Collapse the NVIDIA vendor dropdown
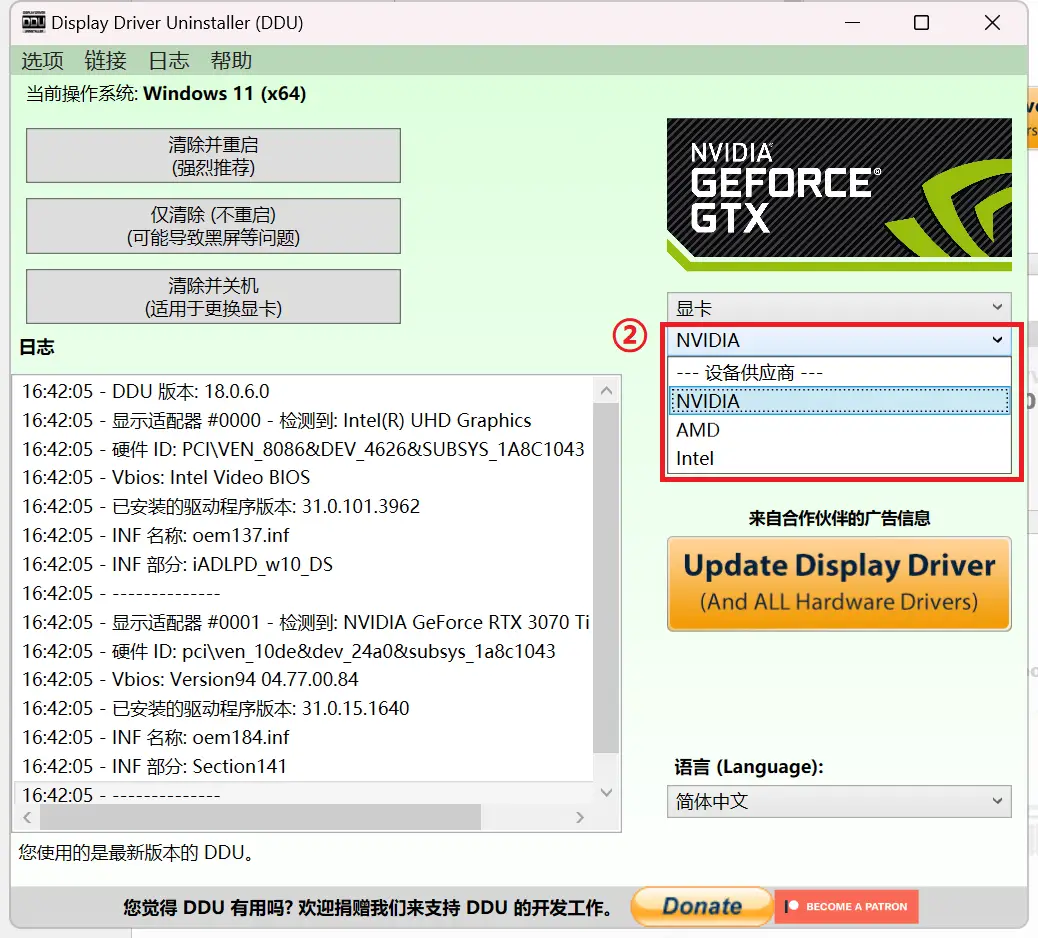The width and height of the screenshot is (1038, 938). coord(839,340)
